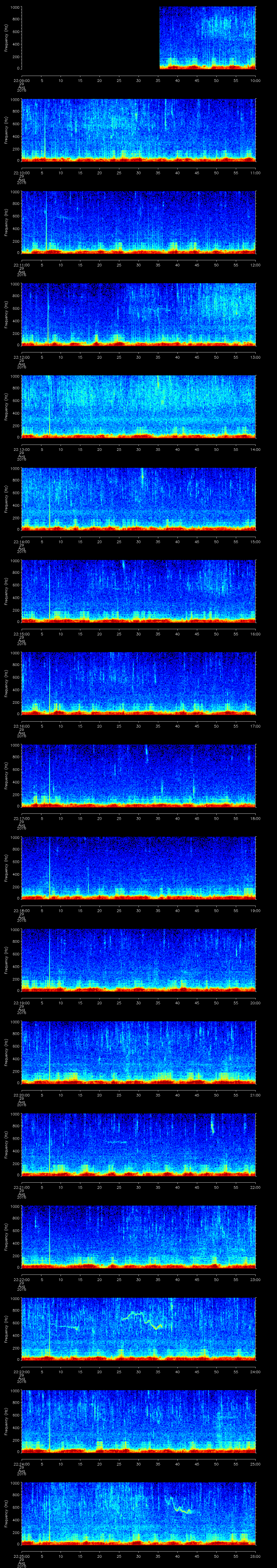Select the tall vertical spike in 22:12 spectrogram
277x1568 pixels.
[x=48, y=313]
